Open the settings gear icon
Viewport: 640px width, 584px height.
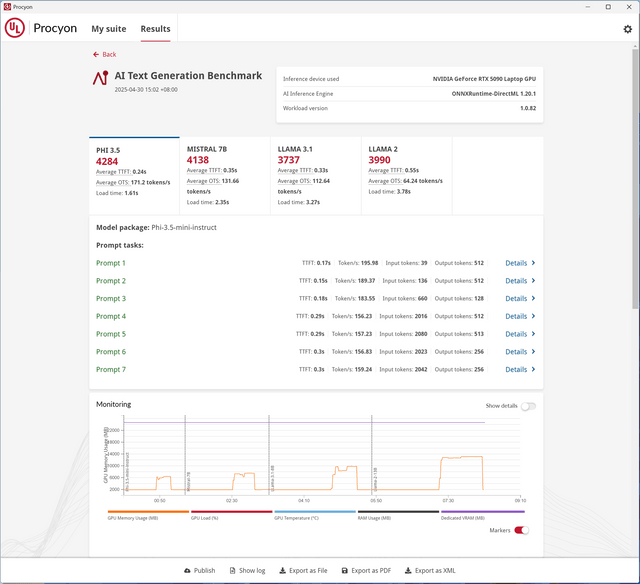[x=627, y=29]
